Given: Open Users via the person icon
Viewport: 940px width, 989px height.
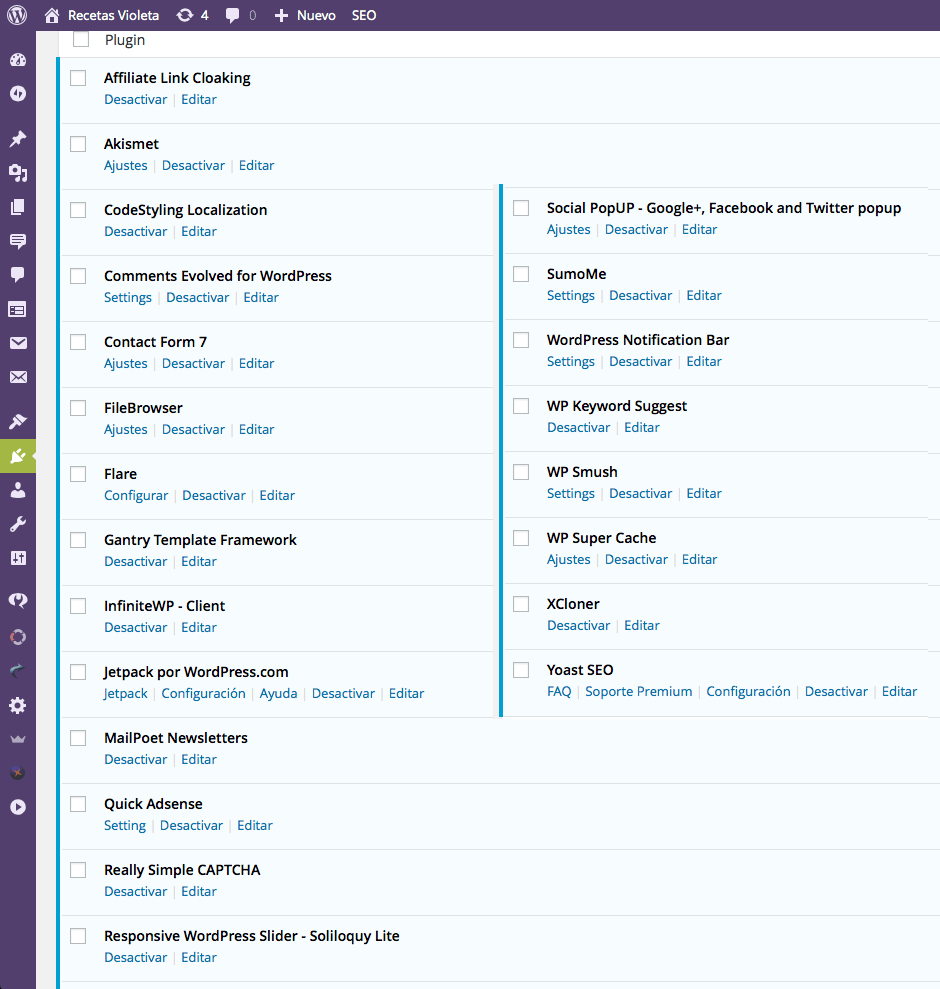Looking at the screenshot, I should (x=18, y=490).
